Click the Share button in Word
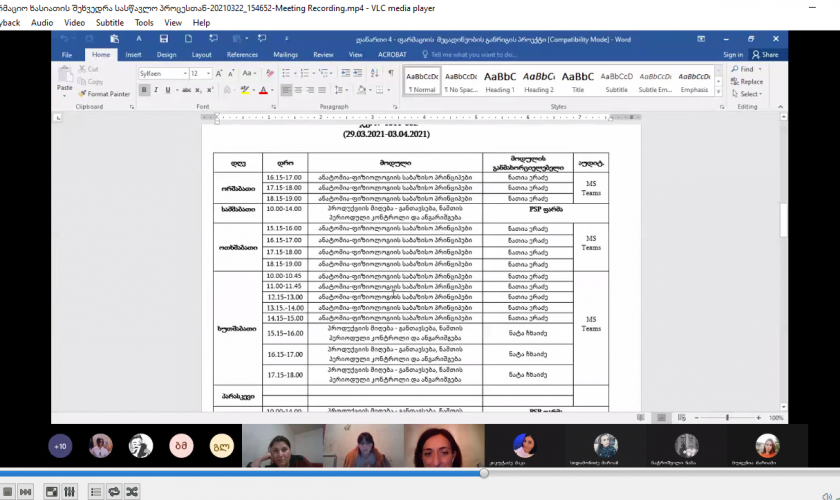The width and height of the screenshot is (840, 500). [765, 55]
